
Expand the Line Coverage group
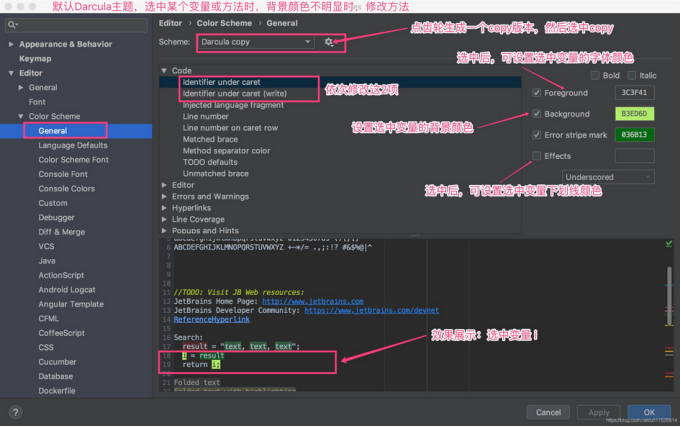[x=164, y=219]
